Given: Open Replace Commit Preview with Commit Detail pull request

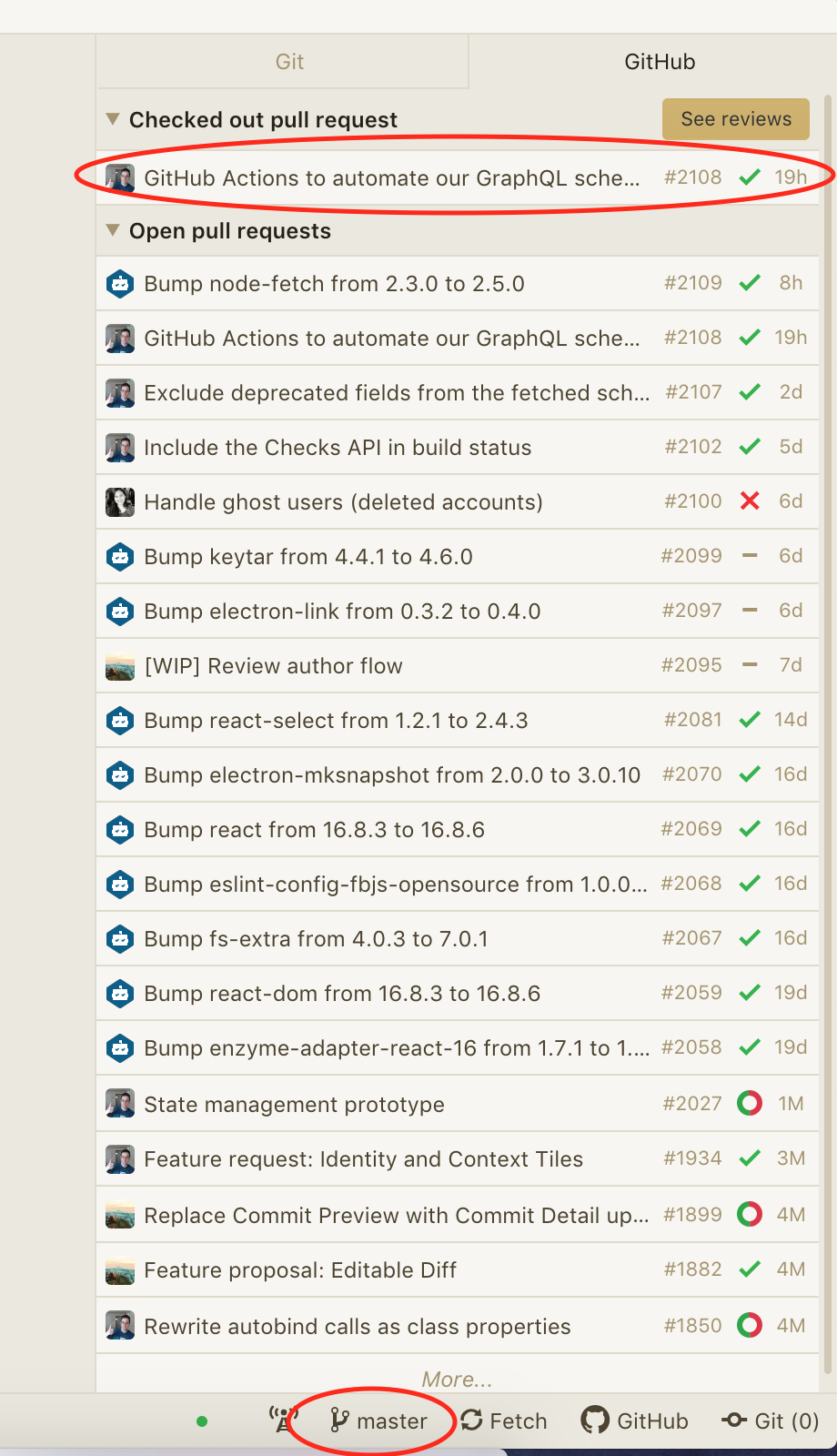Looking at the screenshot, I should tap(457, 1215).
